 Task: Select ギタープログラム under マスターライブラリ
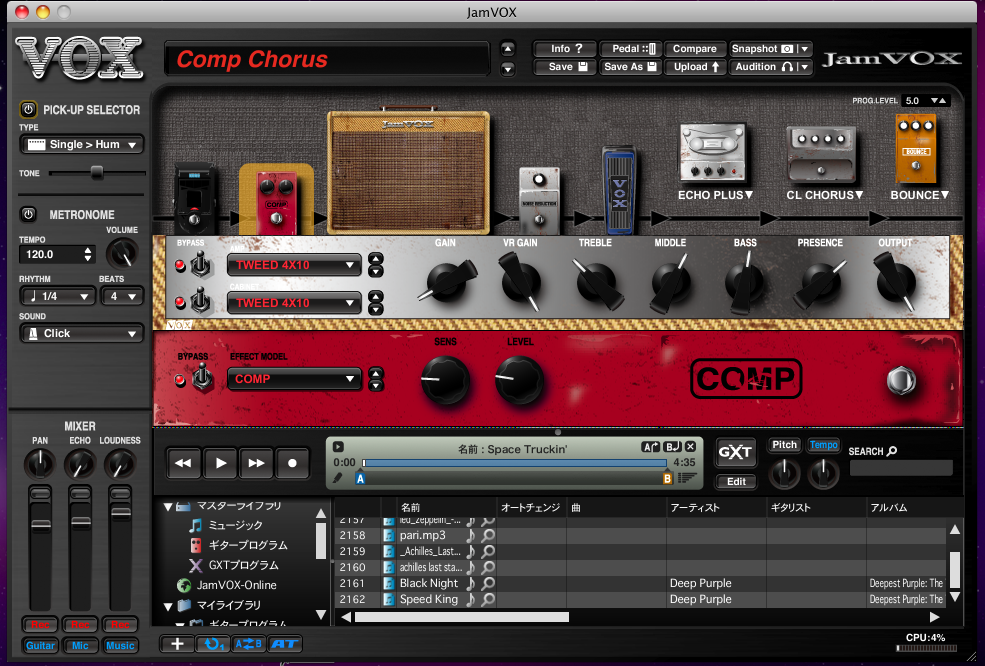click(x=248, y=545)
